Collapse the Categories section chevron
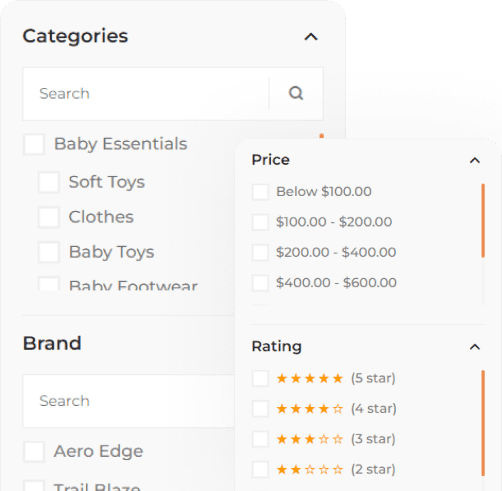Image resolution: width=502 pixels, height=491 pixels. click(x=311, y=37)
